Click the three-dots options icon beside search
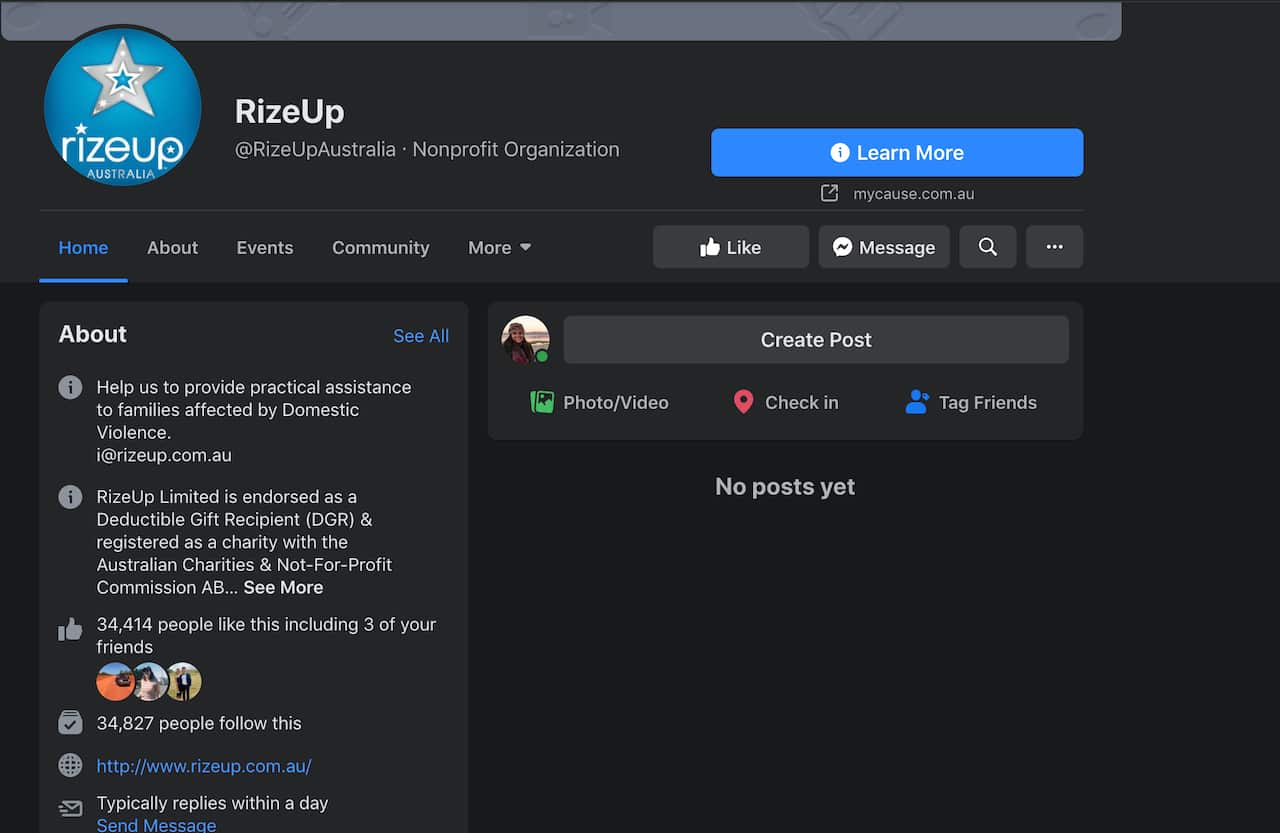Viewport: 1280px width, 833px height. coord(1054,246)
